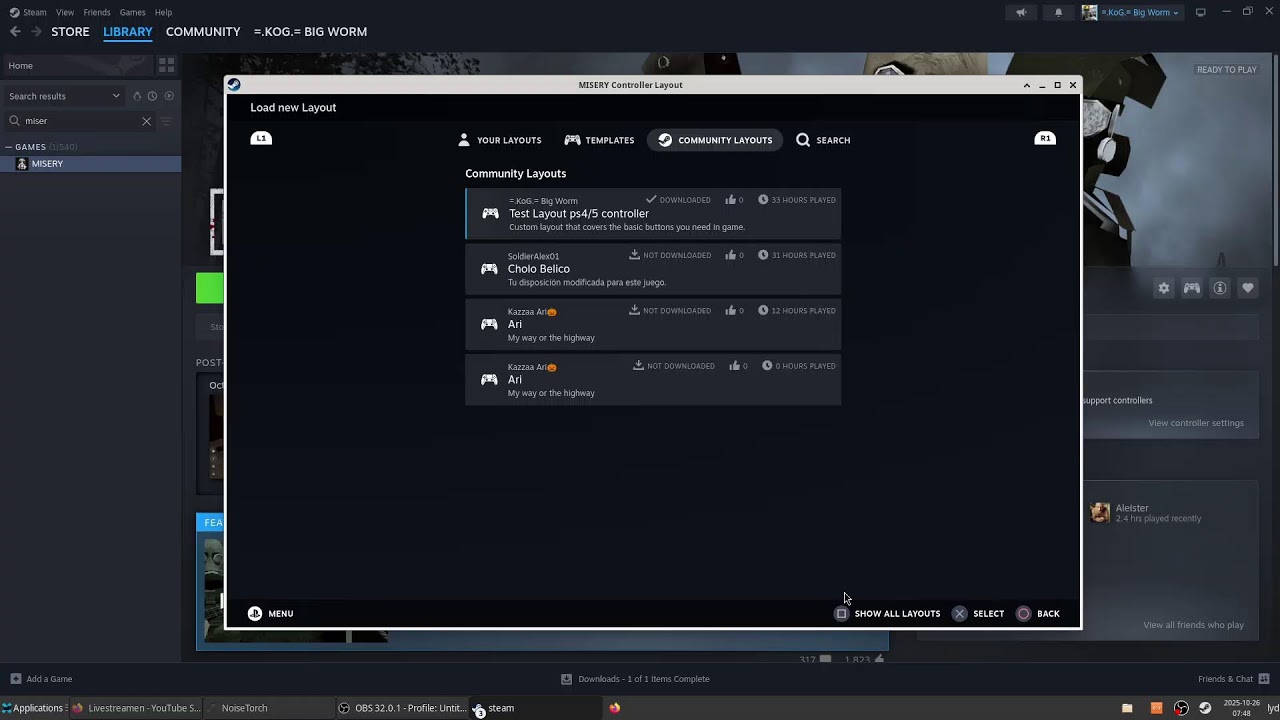Toggle Show All Layouts option
The height and width of the screenshot is (720, 1280).
tap(887, 614)
